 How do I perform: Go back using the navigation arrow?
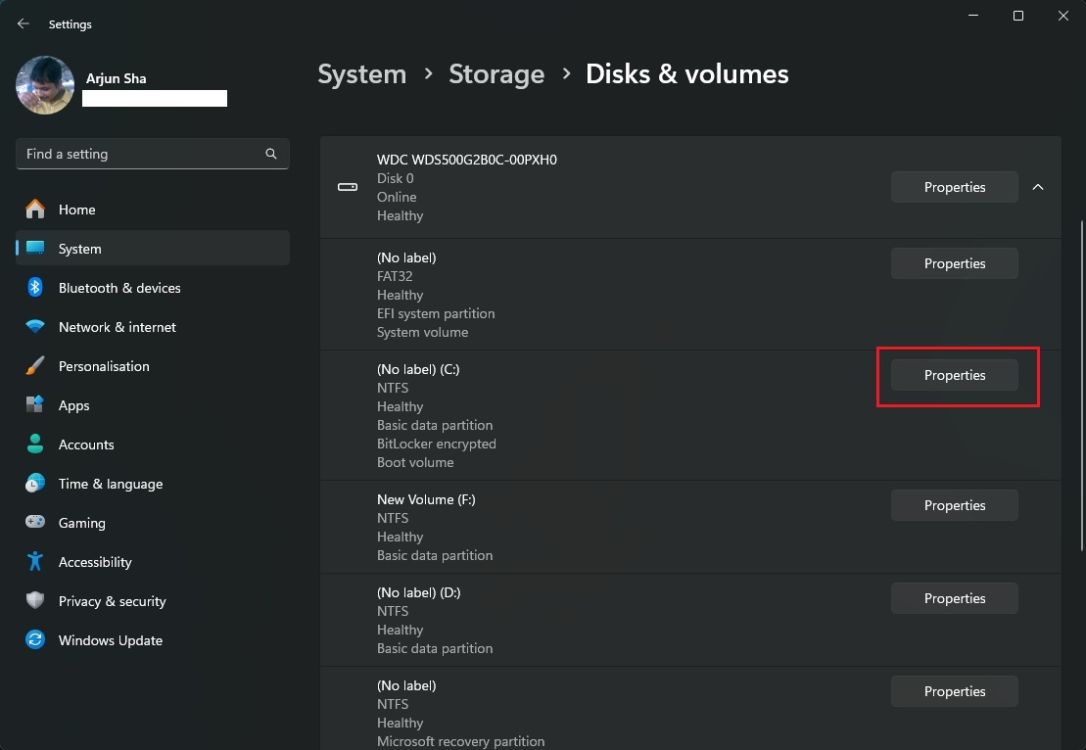click(x=22, y=23)
